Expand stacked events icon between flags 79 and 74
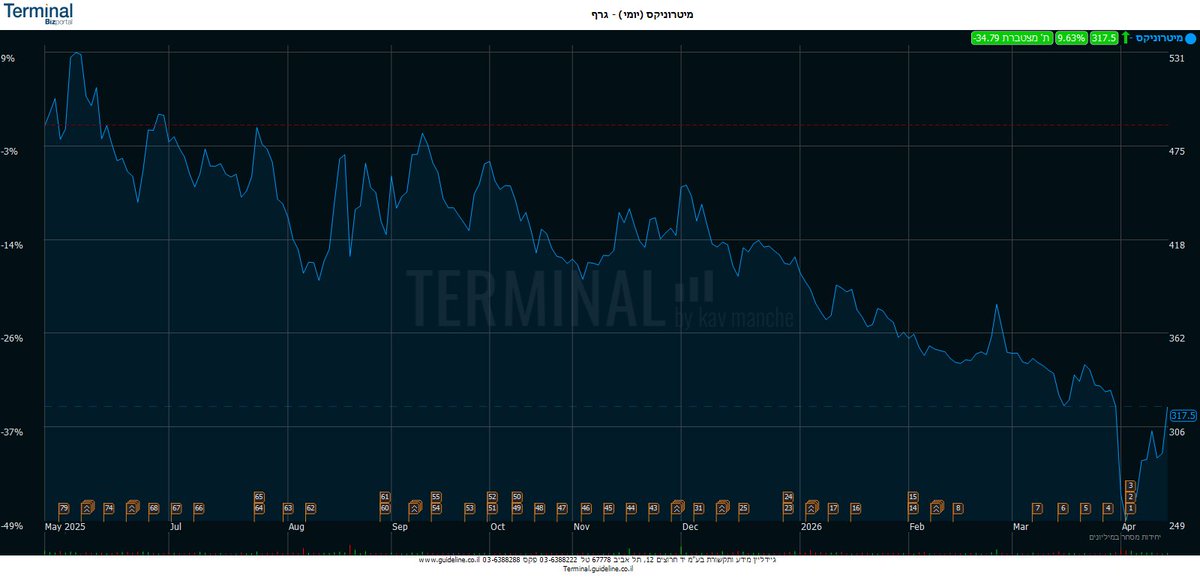This screenshot has width=1200, height=578. click(87, 507)
